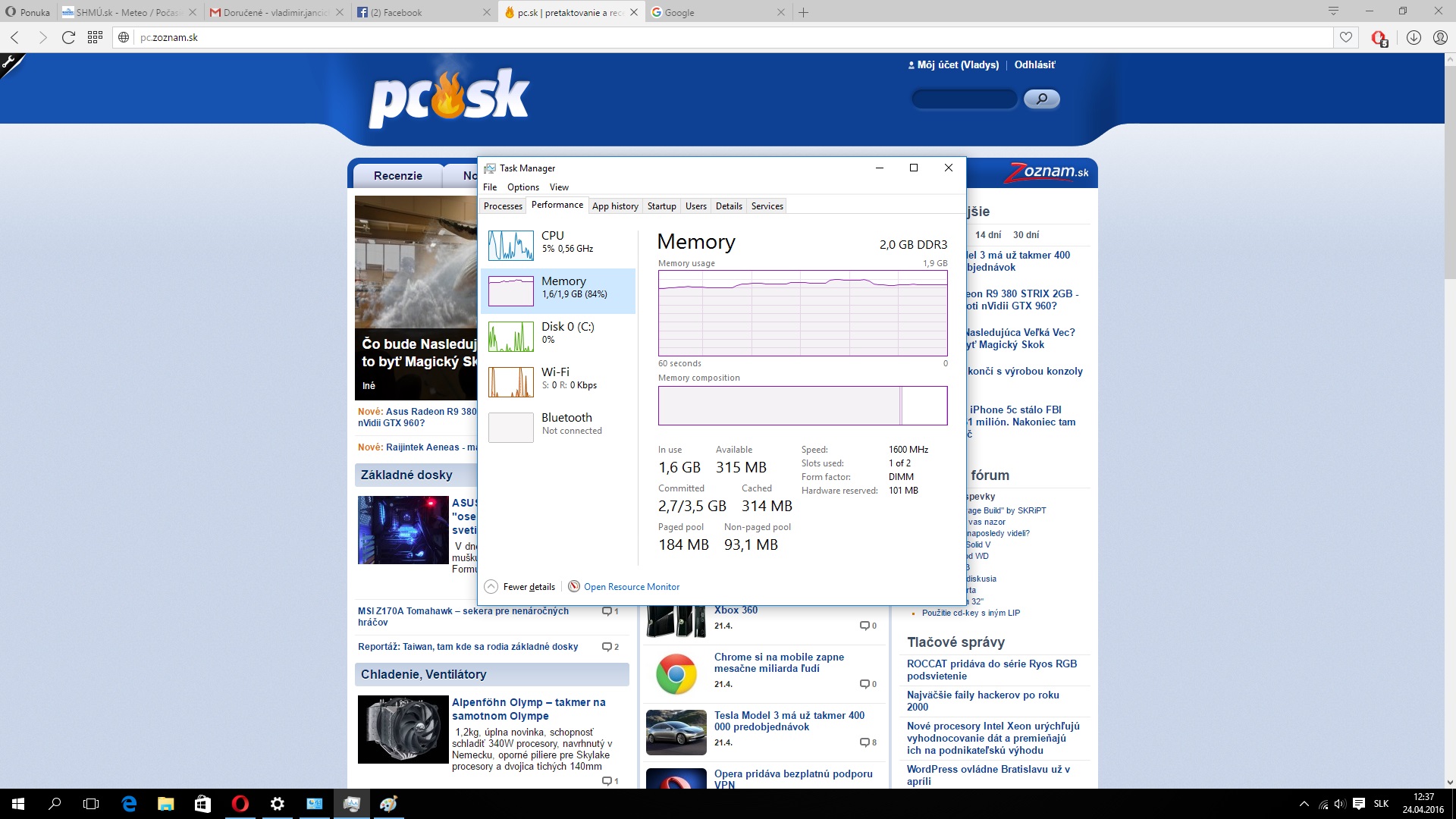Screen dimensions: 1456x819
Task: Reload the pc.zoznam.sk page
Action: (68, 37)
